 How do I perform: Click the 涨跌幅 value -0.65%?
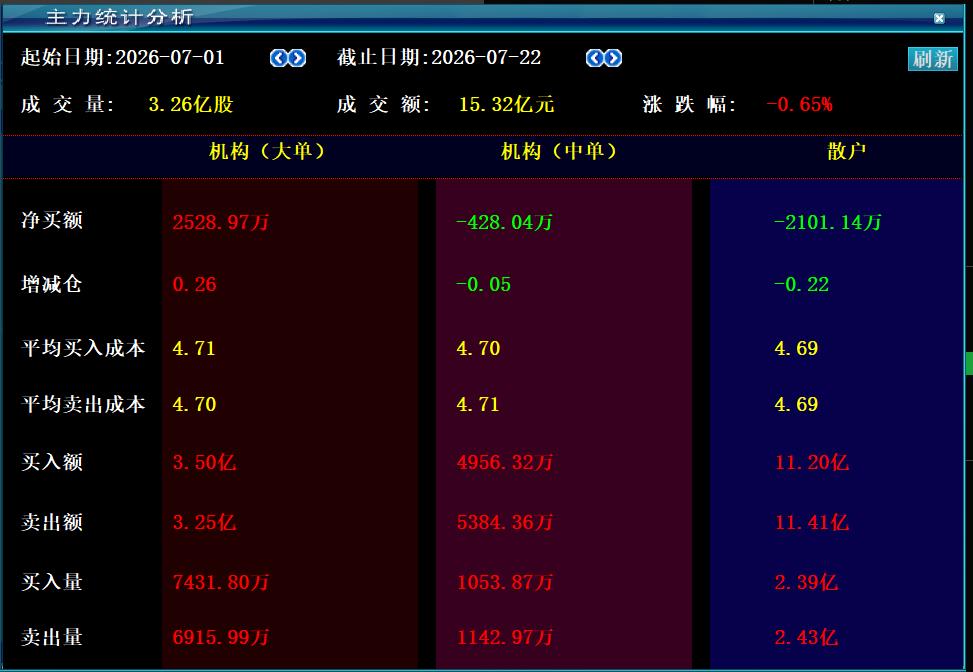[799, 104]
